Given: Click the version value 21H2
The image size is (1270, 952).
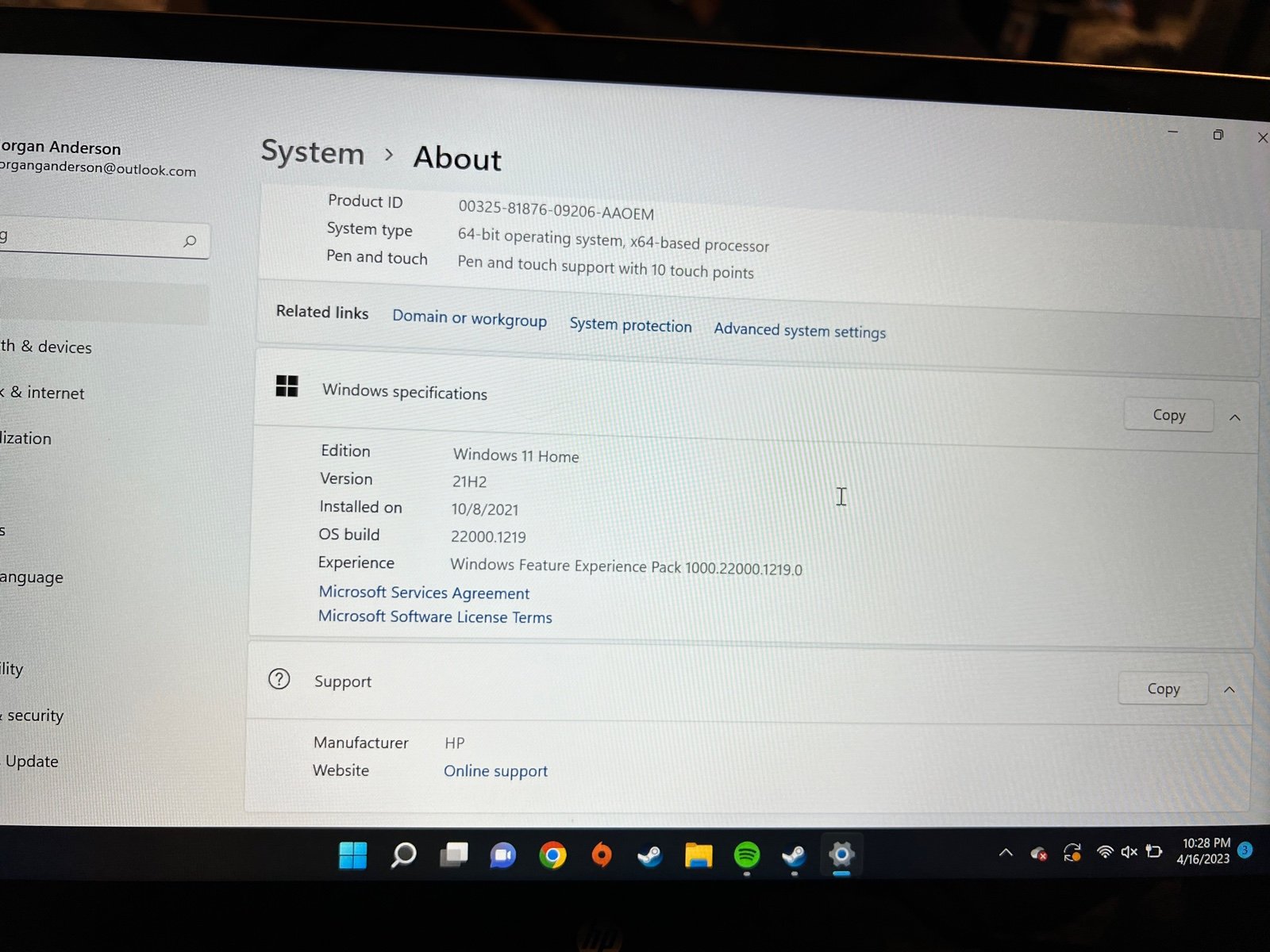Looking at the screenshot, I should pos(469,482).
